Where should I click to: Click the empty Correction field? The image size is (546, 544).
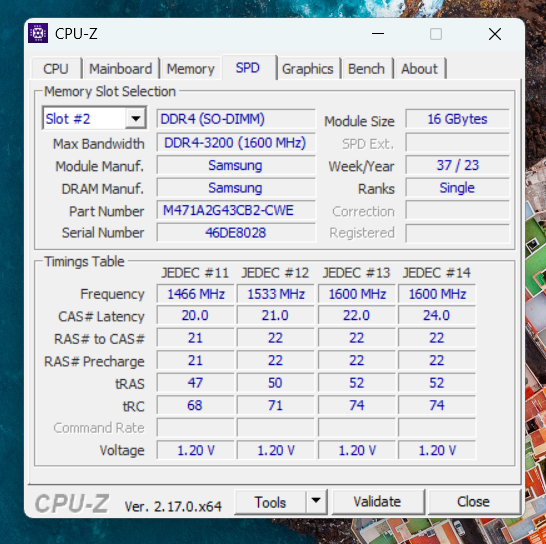coord(457,210)
